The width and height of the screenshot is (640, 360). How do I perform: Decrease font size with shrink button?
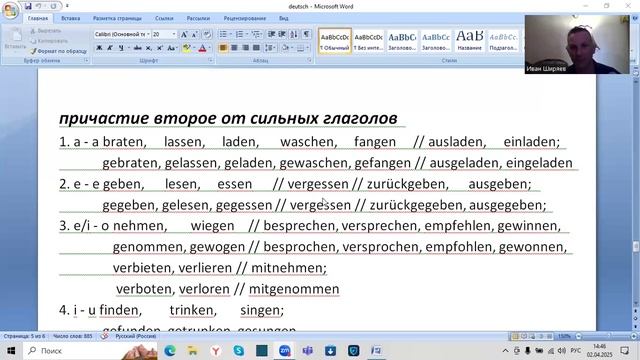tap(195, 34)
